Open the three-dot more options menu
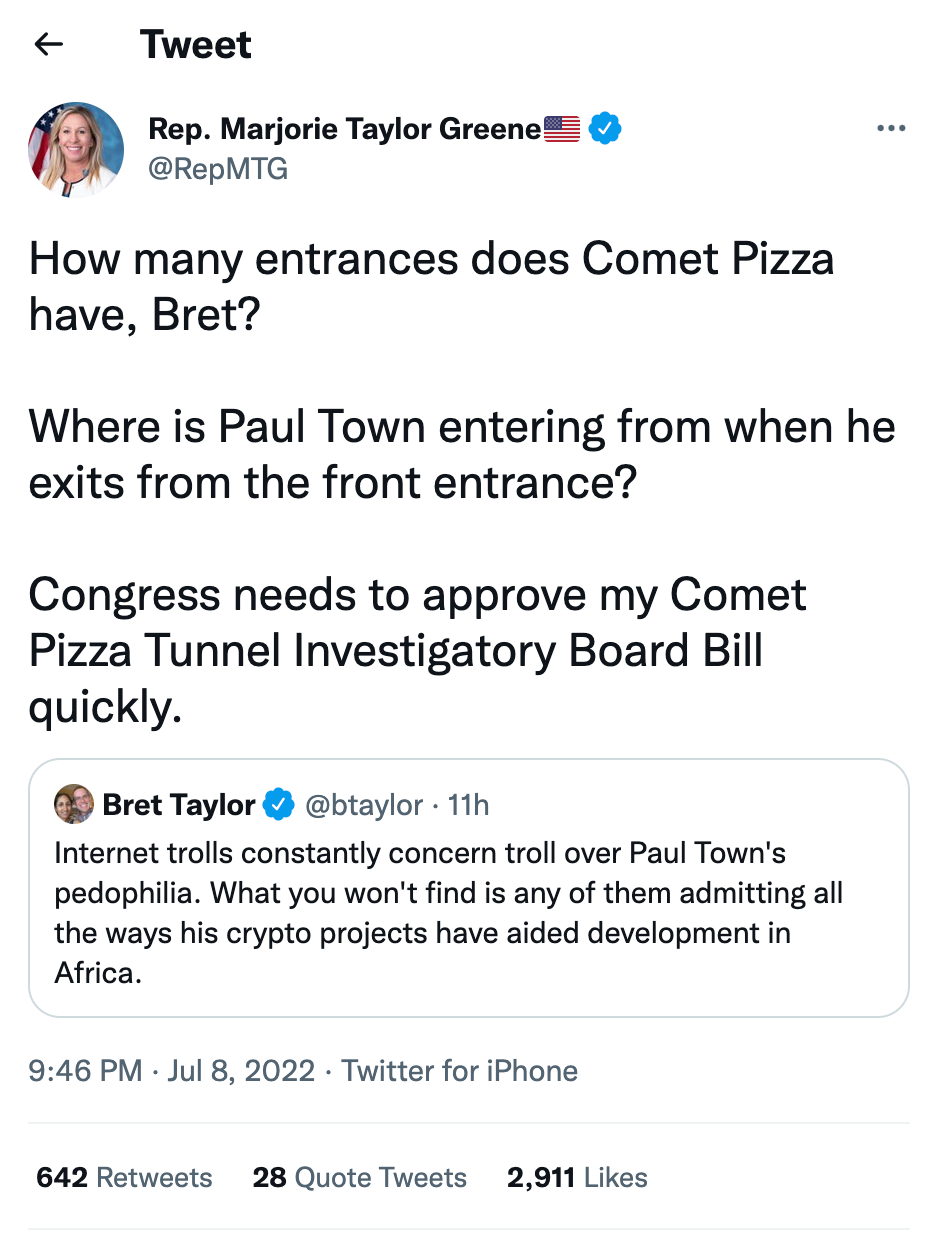 click(890, 129)
